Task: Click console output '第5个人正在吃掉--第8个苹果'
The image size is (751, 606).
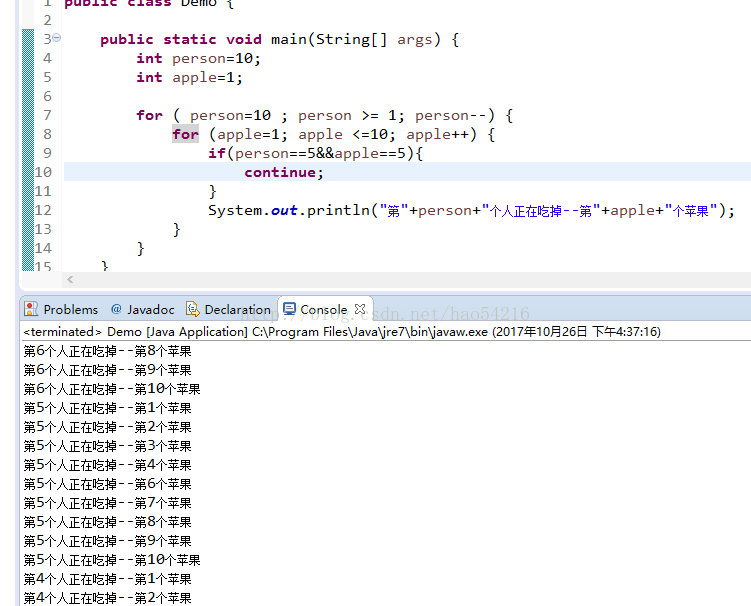Action: (x=107, y=522)
